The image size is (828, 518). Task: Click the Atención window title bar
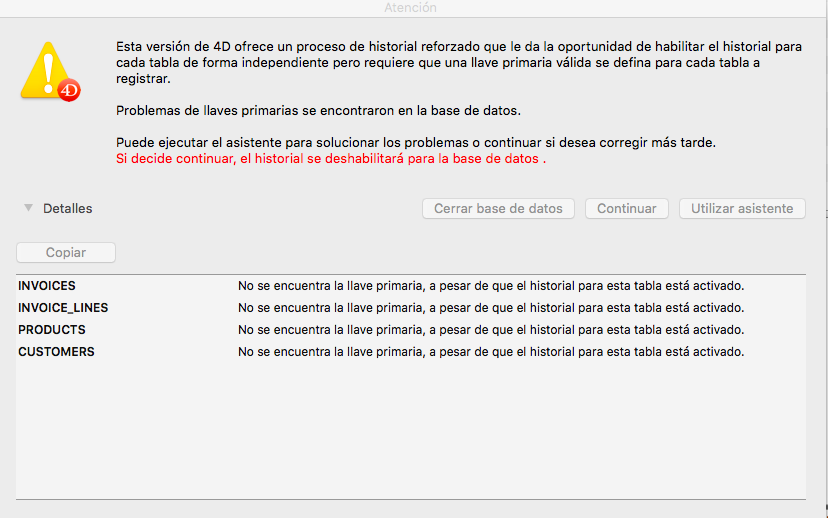tap(410, 8)
